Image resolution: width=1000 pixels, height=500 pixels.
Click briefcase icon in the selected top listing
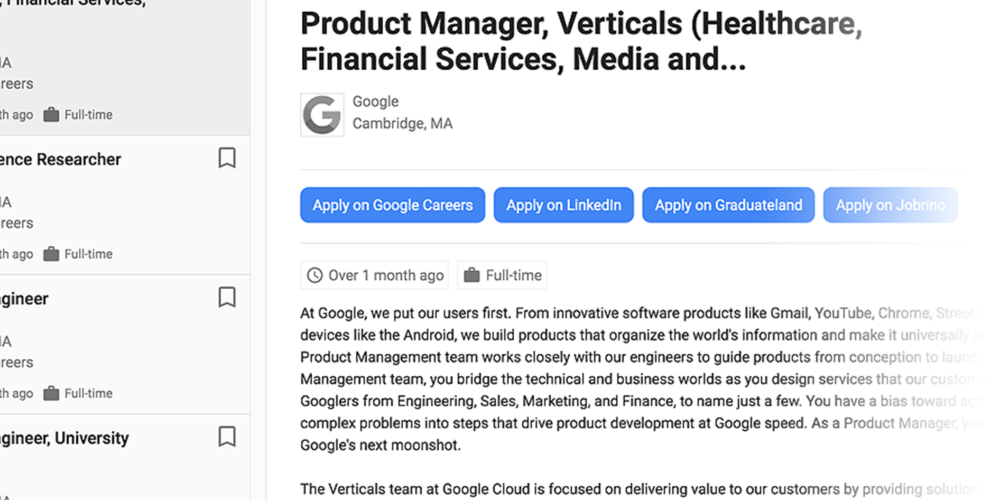[x=51, y=115]
